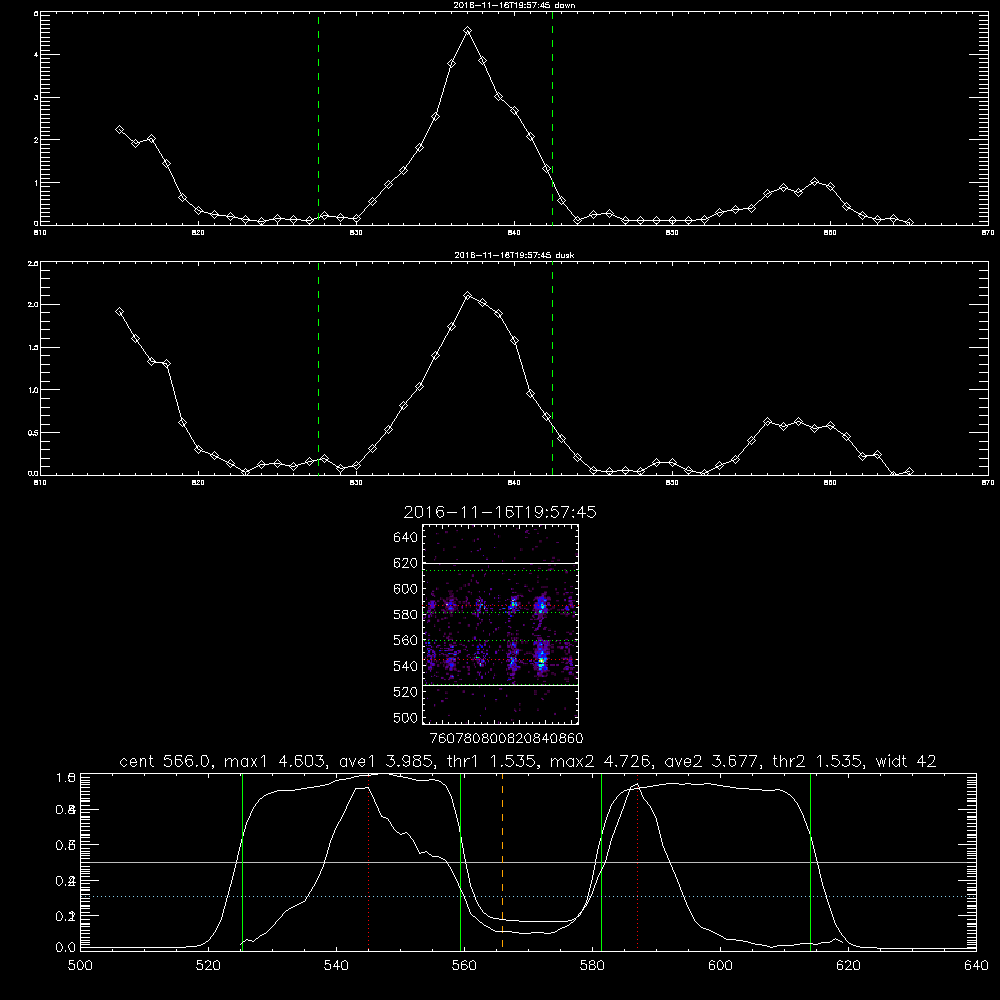
Task: Click the solid green vertical line near 581
Action: pyautogui.click(x=601, y=861)
